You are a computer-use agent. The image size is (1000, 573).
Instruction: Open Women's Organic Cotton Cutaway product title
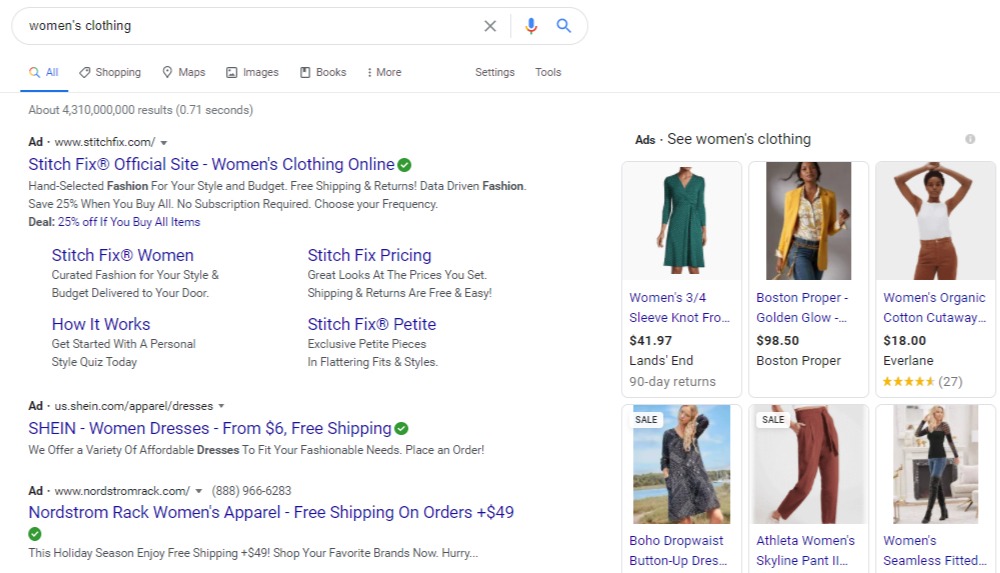pos(934,308)
